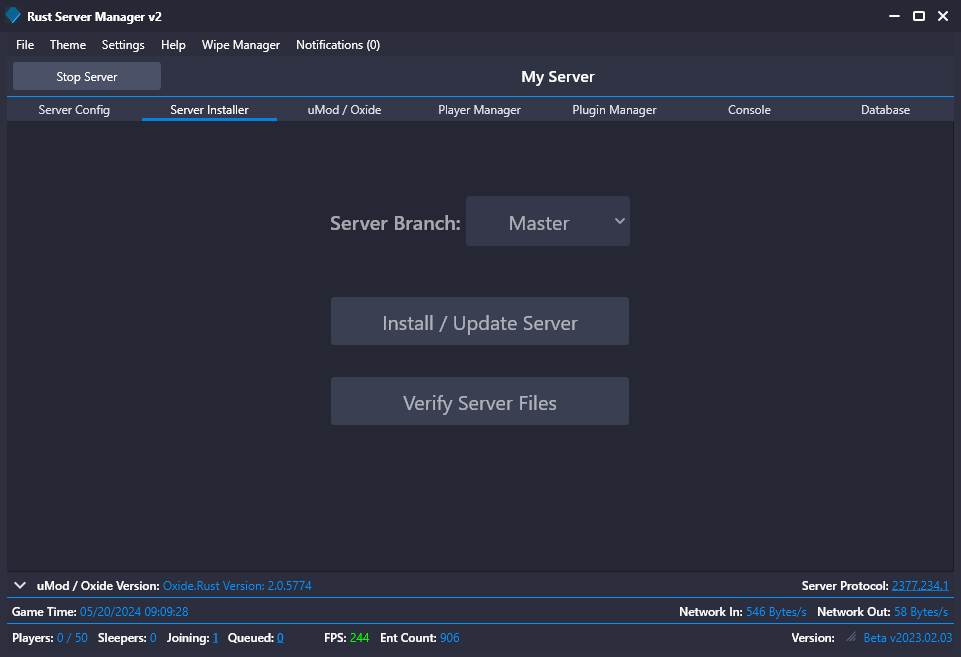Click Install / Update Server button

pos(480,322)
